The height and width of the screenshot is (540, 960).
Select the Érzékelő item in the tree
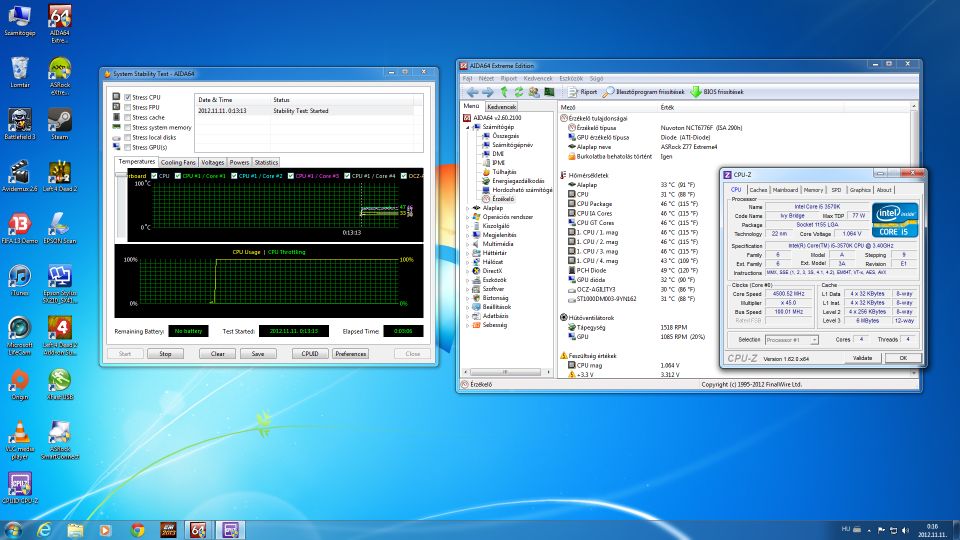503,198
